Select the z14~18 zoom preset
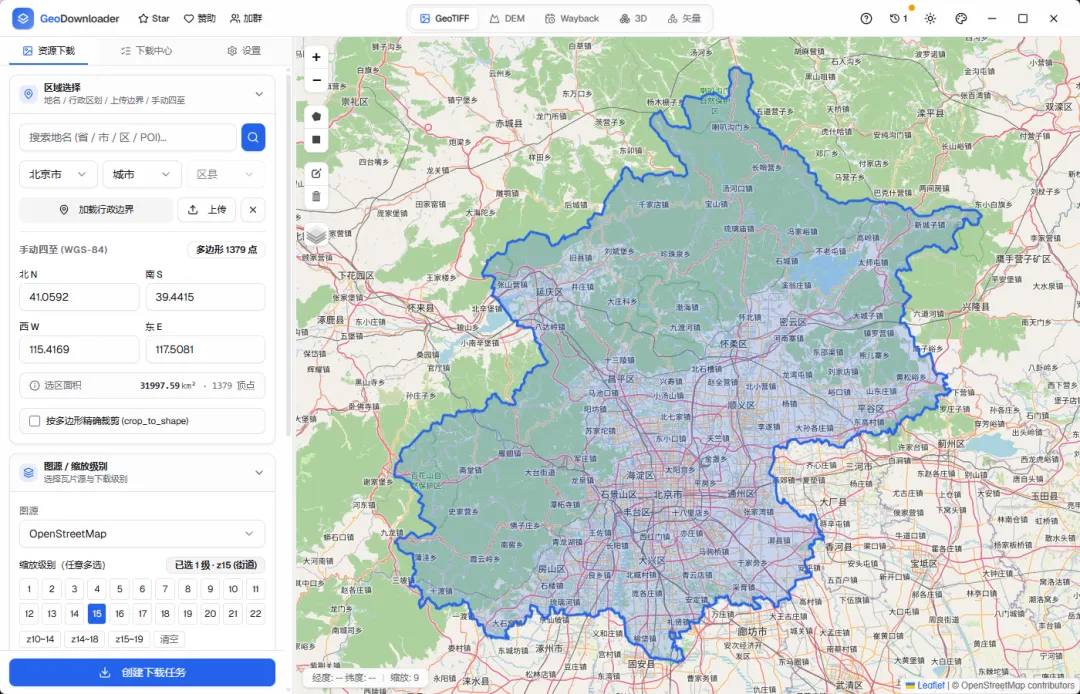Viewport: 1080px width, 694px height. coord(85,639)
